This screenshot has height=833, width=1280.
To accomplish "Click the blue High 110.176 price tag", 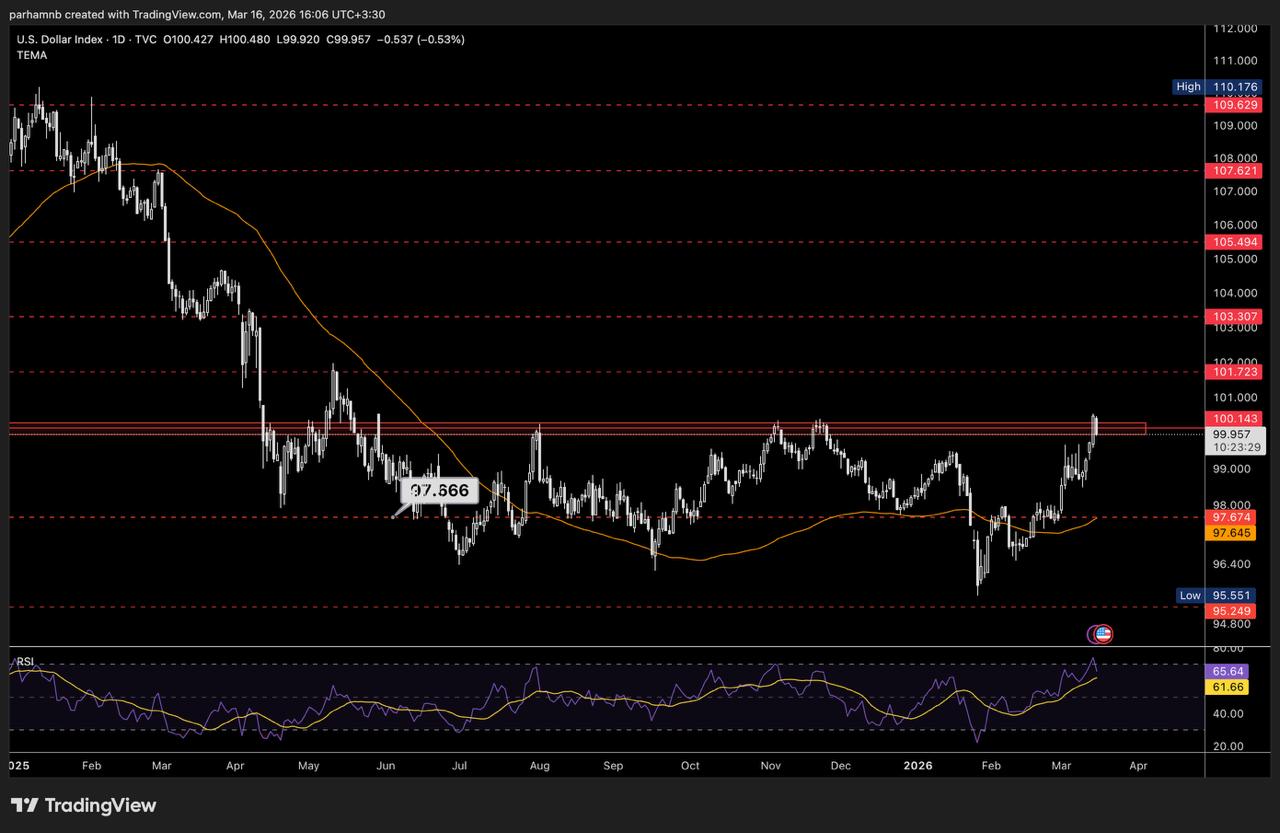I will (x=1217, y=87).
